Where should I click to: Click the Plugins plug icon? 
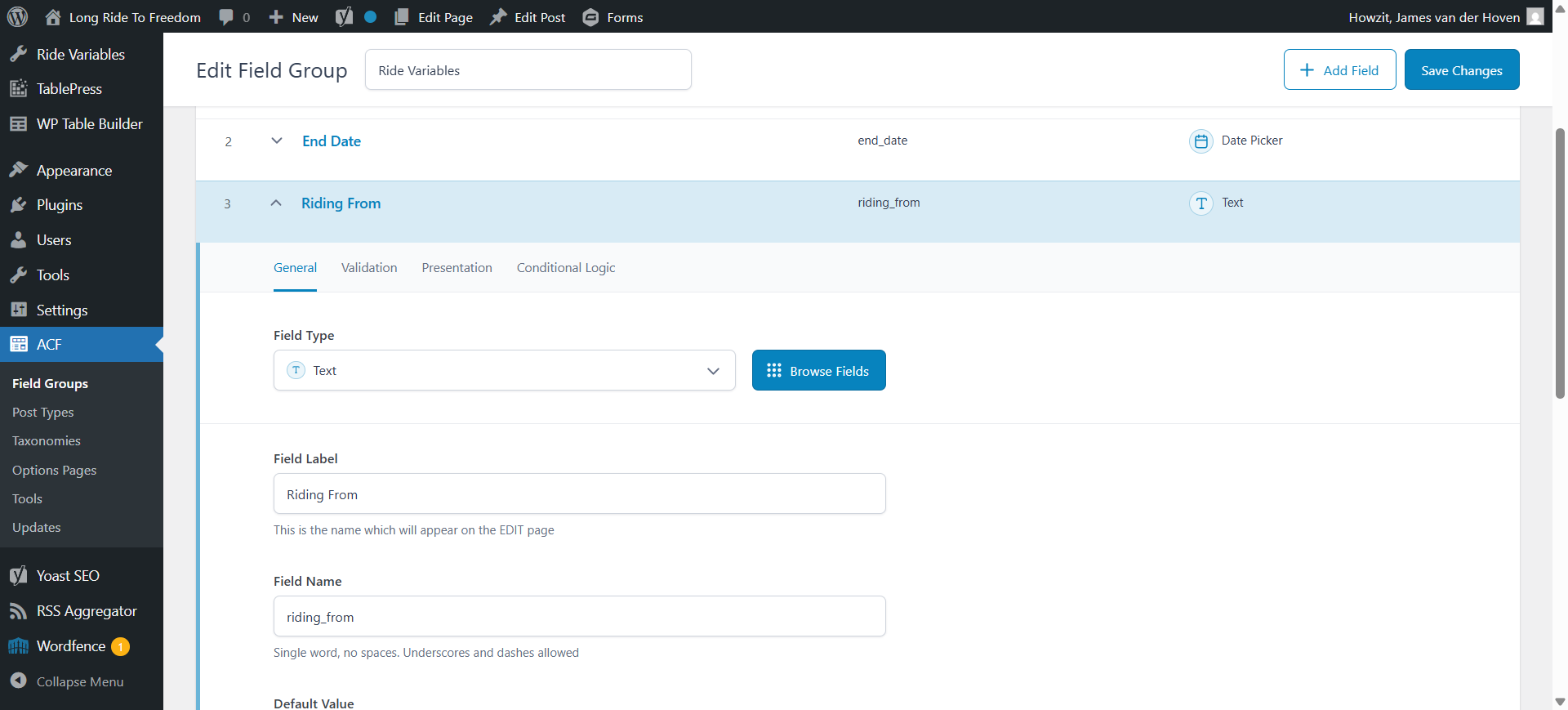click(x=18, y=204)
